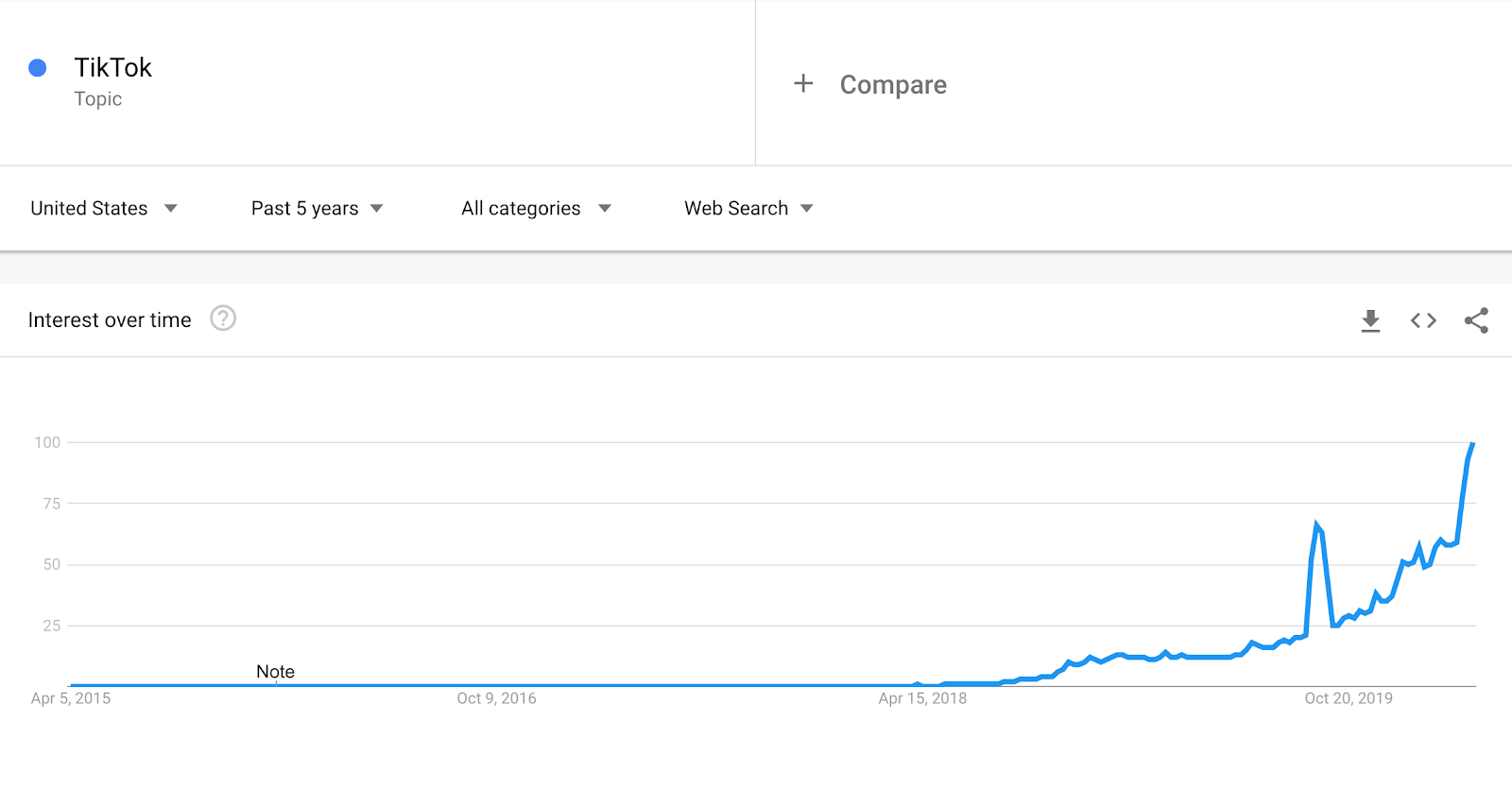Click the Compare text field
Screen dimensions: 1512x790
[893, 85]
